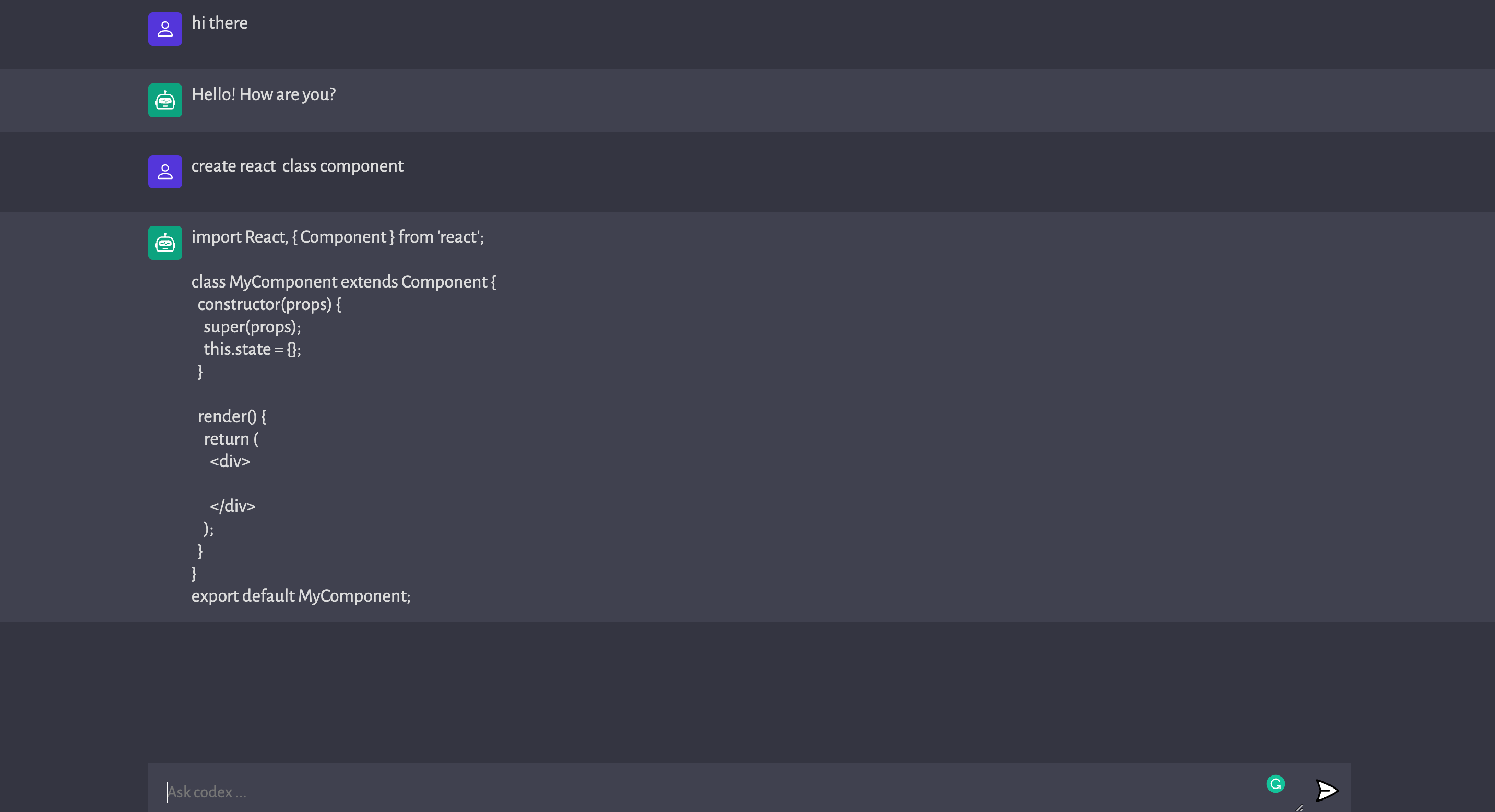Open the Grammarly icon in the input box
The image size is (1495, 812).
[x=1275, y=784]
